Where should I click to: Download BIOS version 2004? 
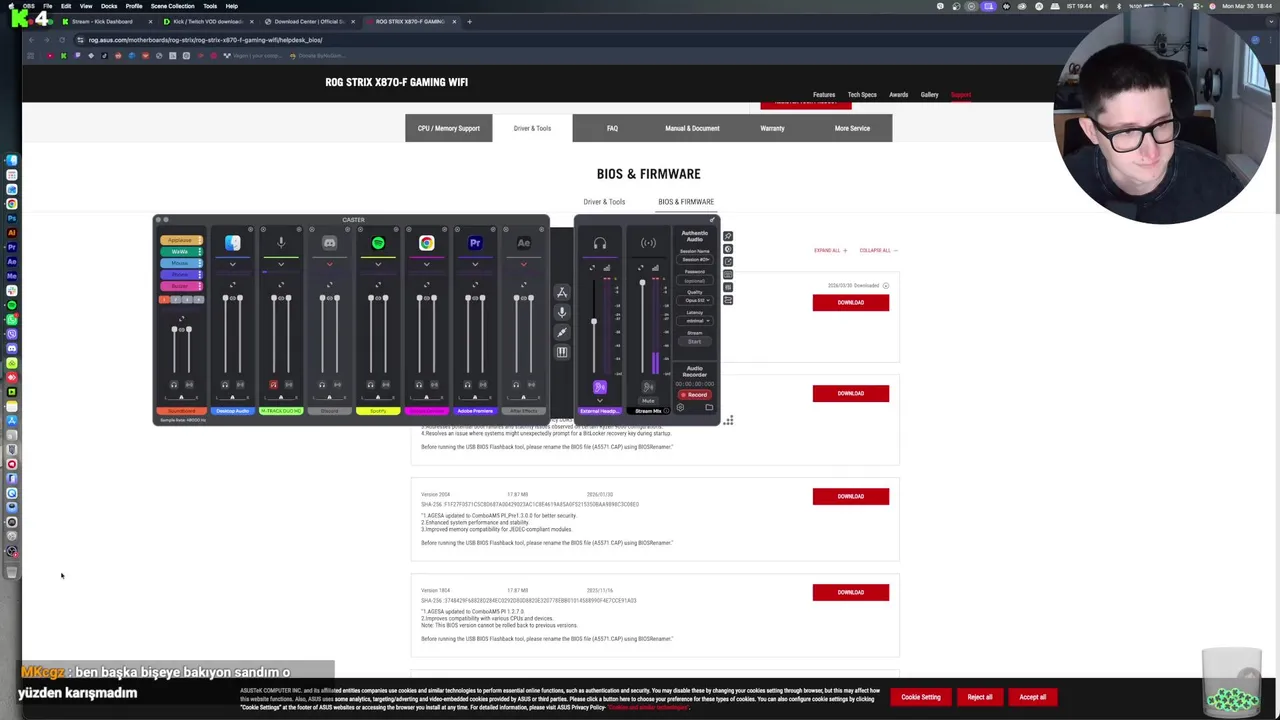(850, 496)
